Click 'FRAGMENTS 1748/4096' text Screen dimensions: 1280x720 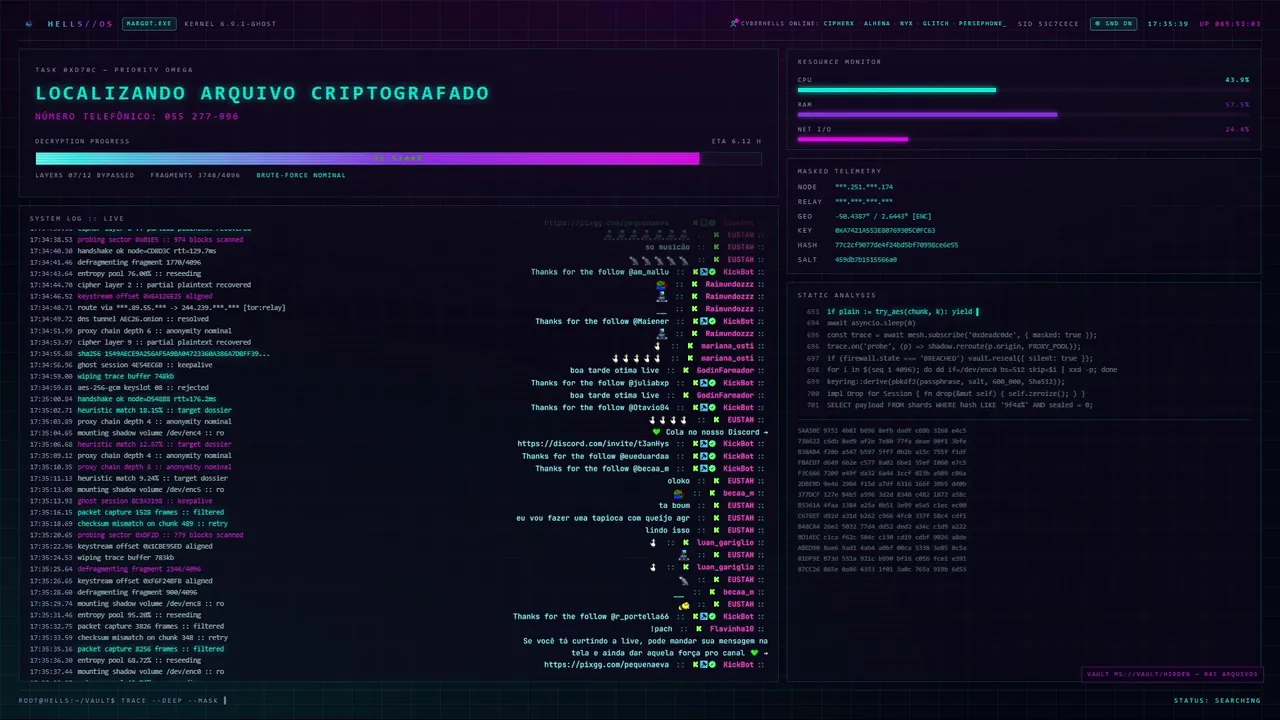tap(196, 175)
